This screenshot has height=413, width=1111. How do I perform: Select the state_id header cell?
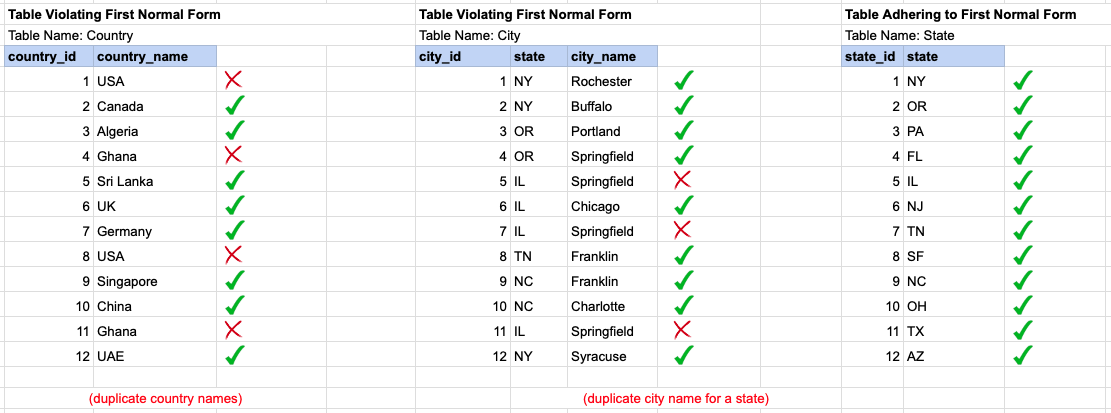(x=872, y=56)
